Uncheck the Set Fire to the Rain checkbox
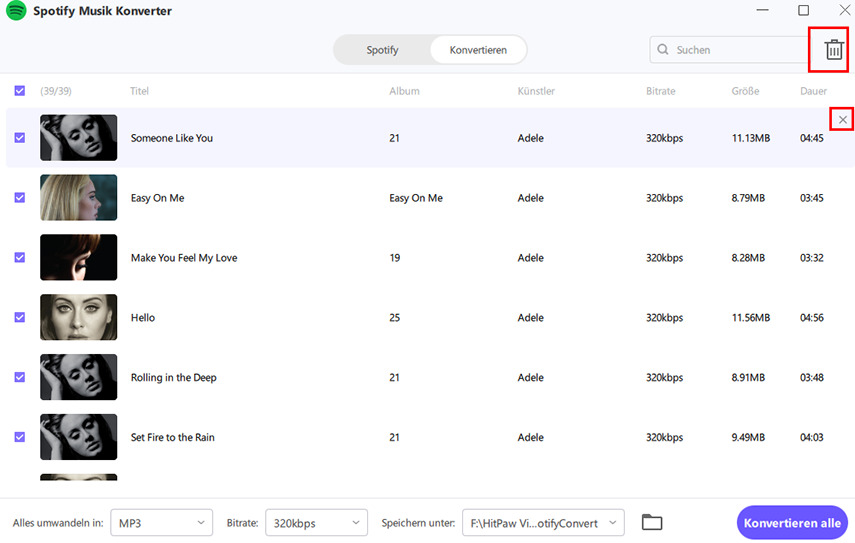Viewport: 855px width, 543px height. (20, 437)
